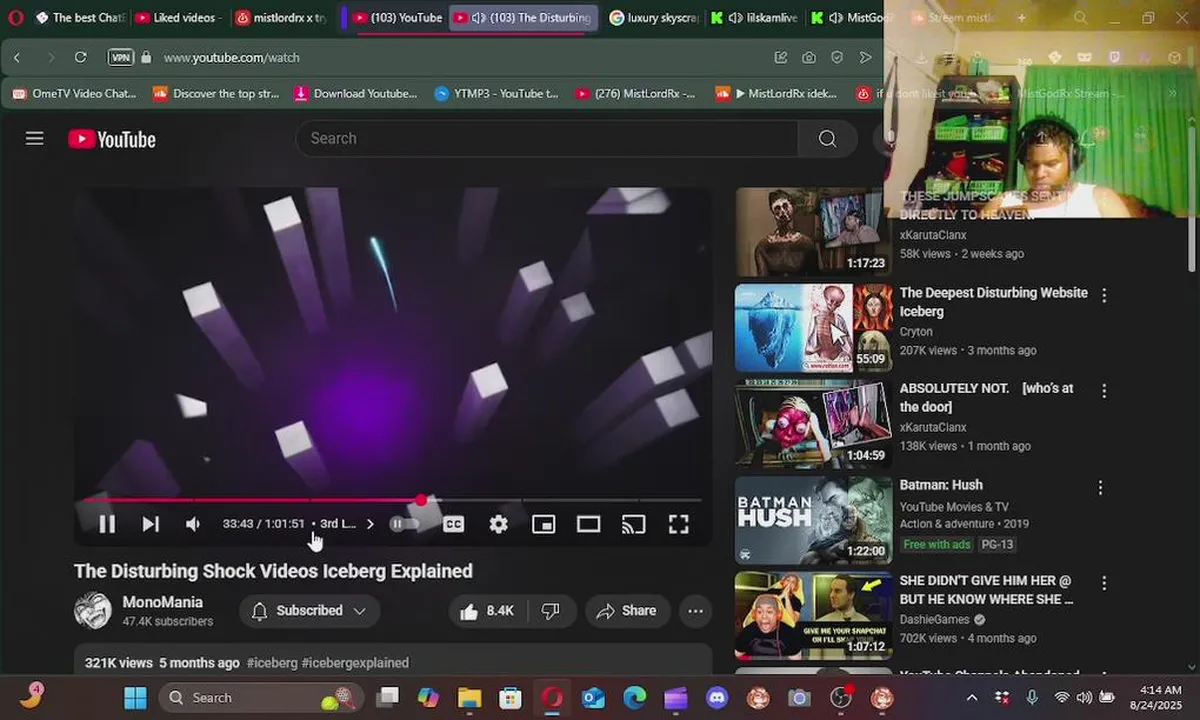The width and height of the screenshot is (1200, 720).
Task: Click the YouTube search magnifier button
Action: [827, 138]
